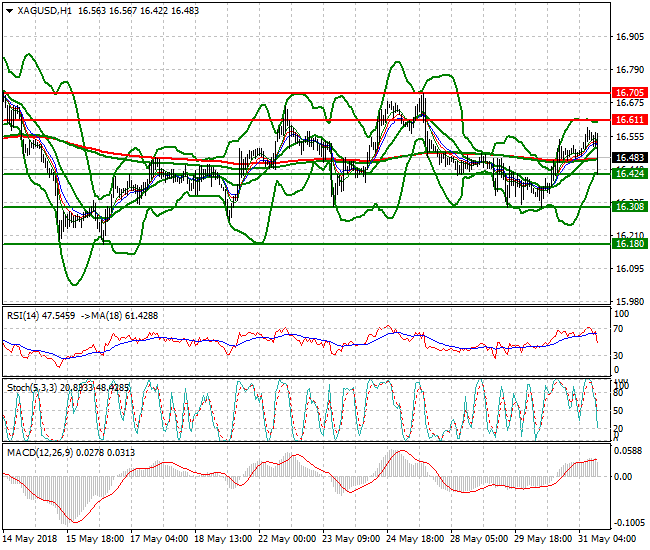Select the green 16.308 support price tag
This screenshot has height=550, width=650.
[628, 206]
